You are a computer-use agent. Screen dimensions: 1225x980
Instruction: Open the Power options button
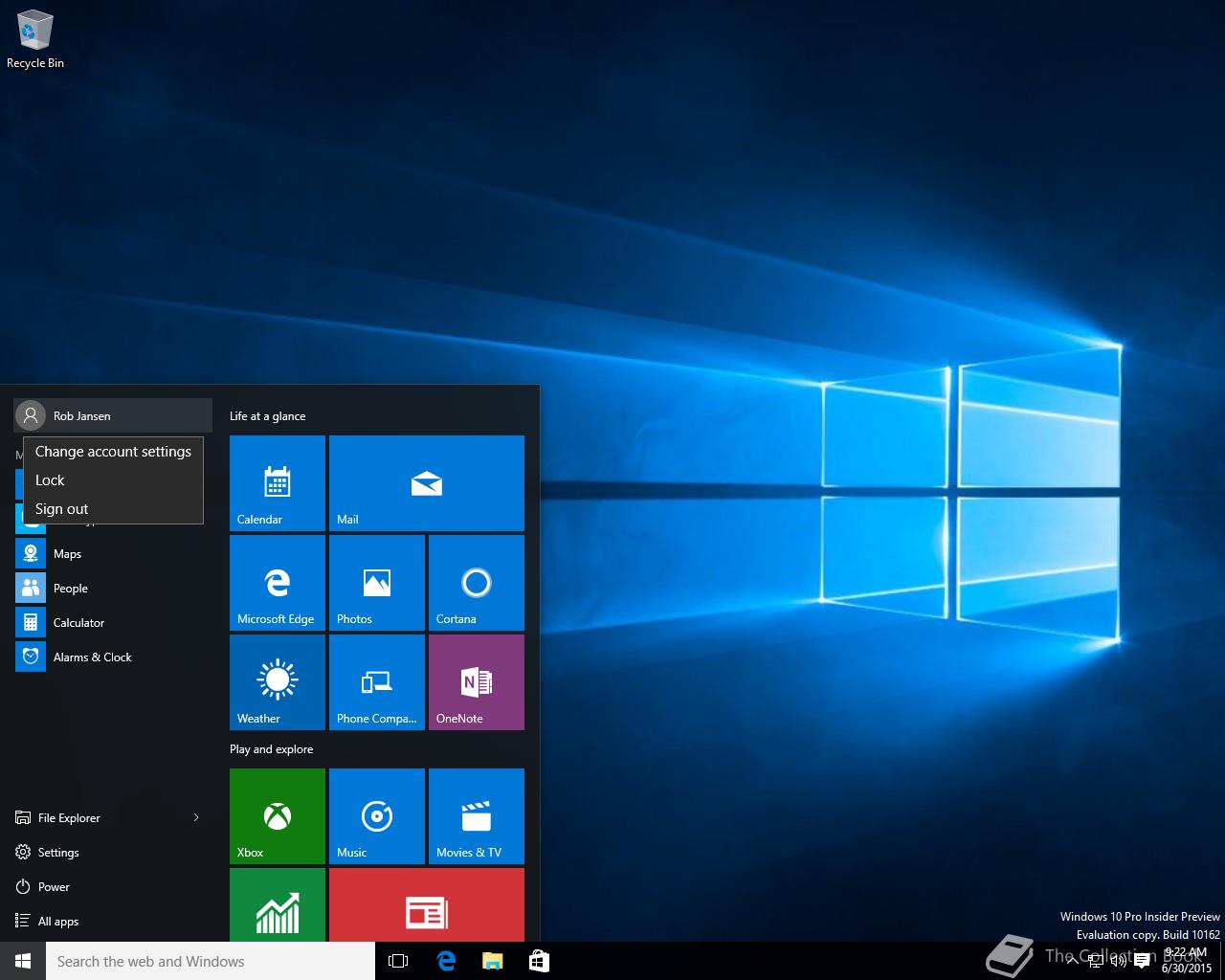click(111, 886)
